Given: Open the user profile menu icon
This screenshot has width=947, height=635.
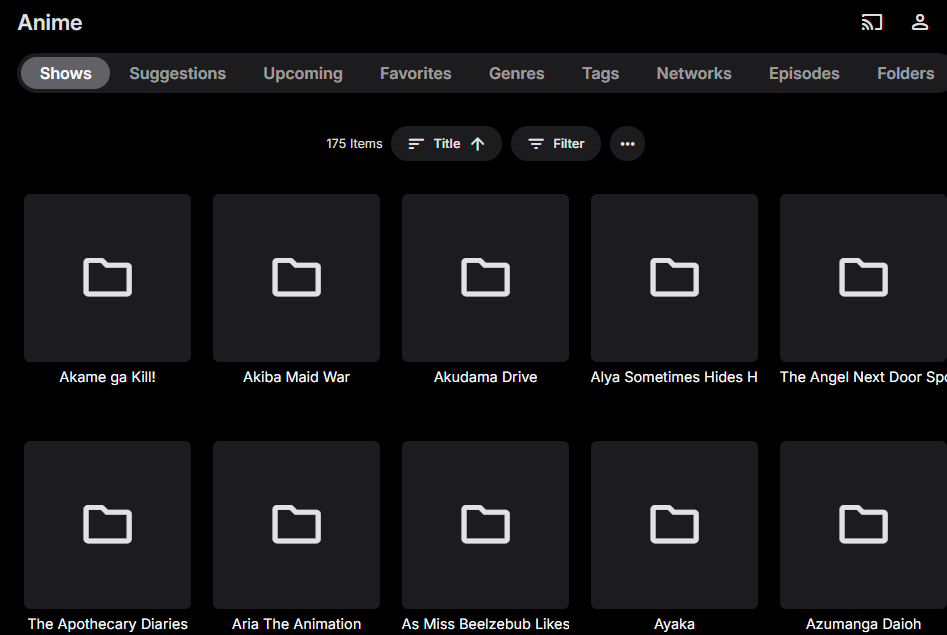Looking at the screenshot, I should coord(920,22).
